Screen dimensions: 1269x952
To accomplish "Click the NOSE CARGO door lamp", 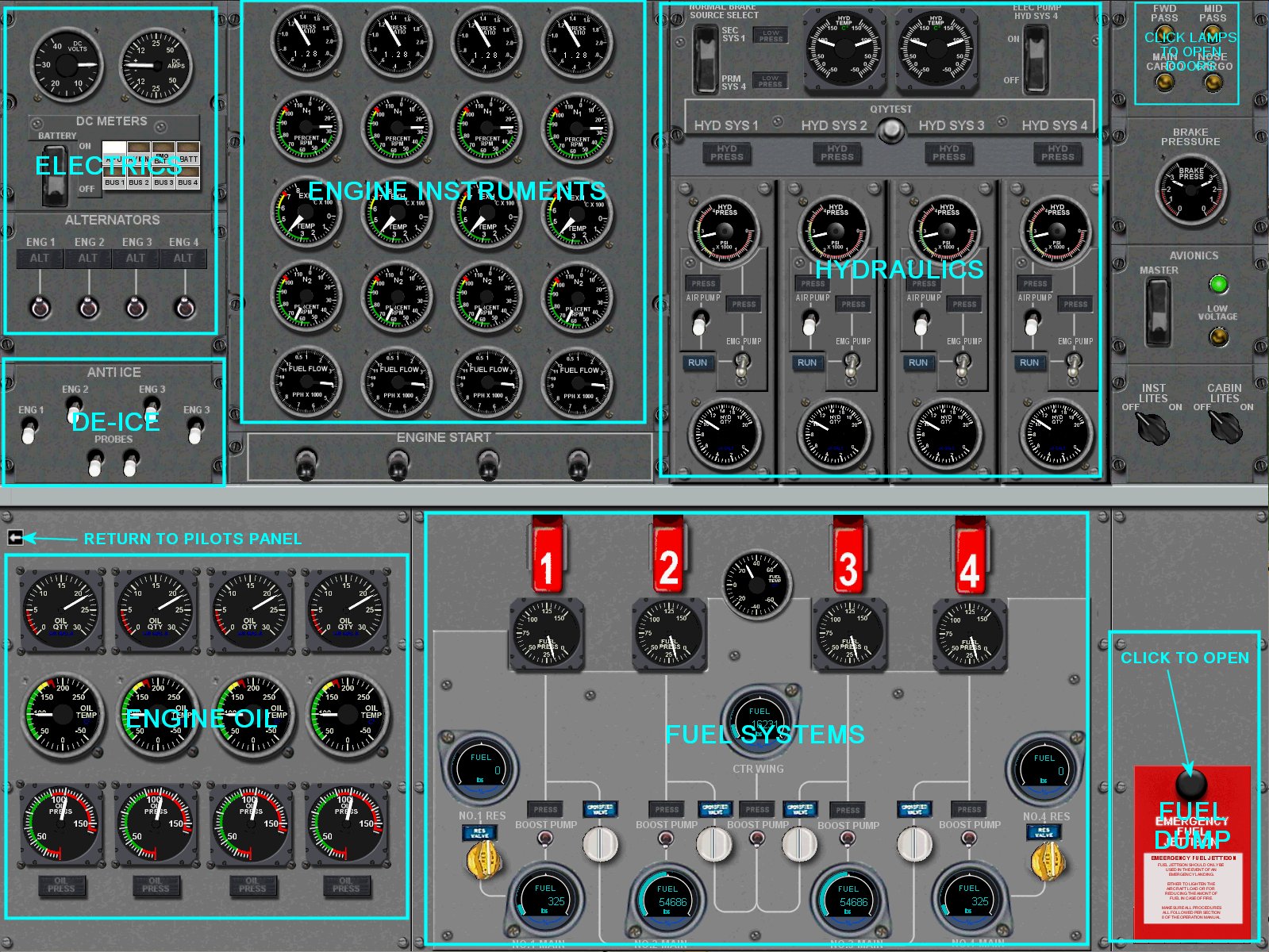I will click(1211, 82).
